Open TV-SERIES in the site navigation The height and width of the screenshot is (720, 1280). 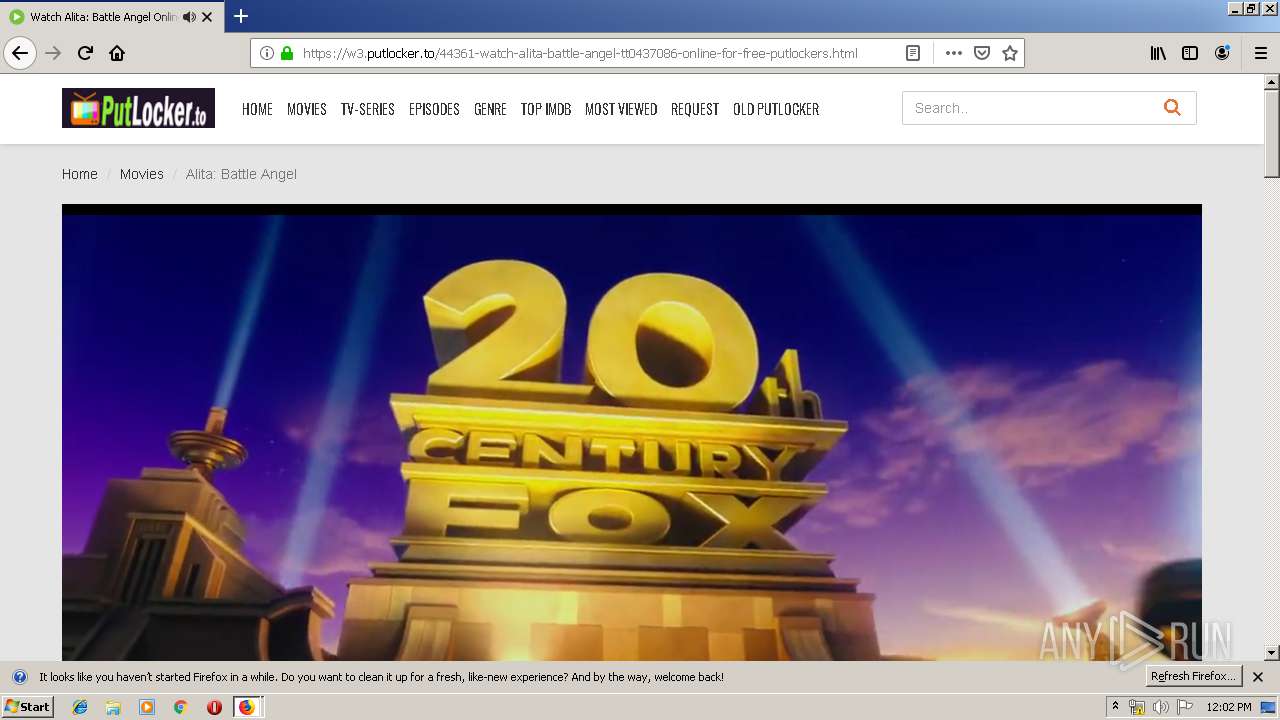pyautogui.click(x=367, y=109)
